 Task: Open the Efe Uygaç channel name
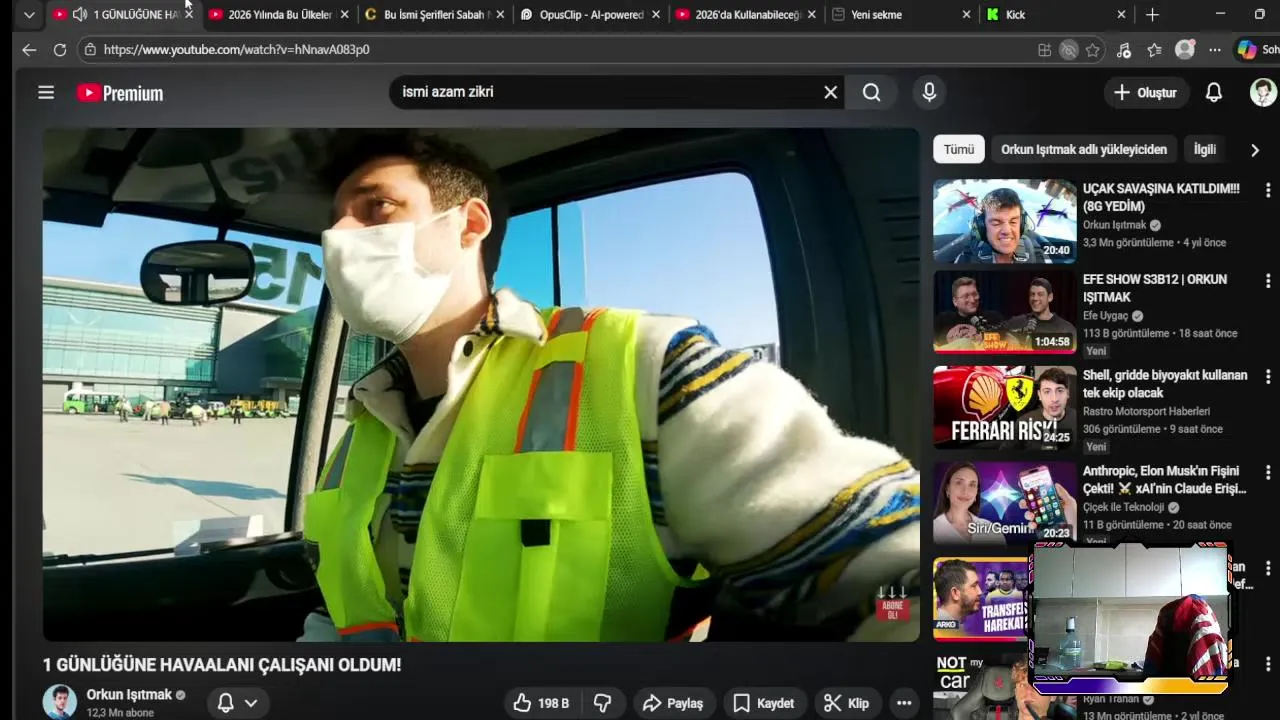pos(1105,316)
